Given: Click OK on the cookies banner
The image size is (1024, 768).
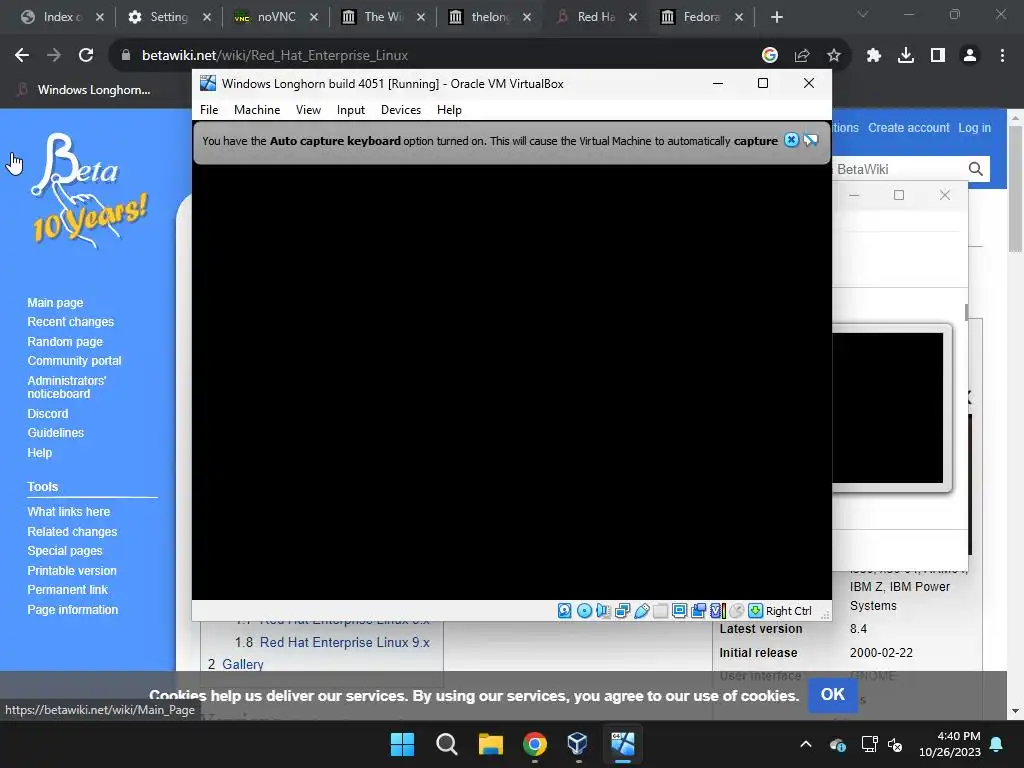Looking at the screenshot, I should click(833, 694).
